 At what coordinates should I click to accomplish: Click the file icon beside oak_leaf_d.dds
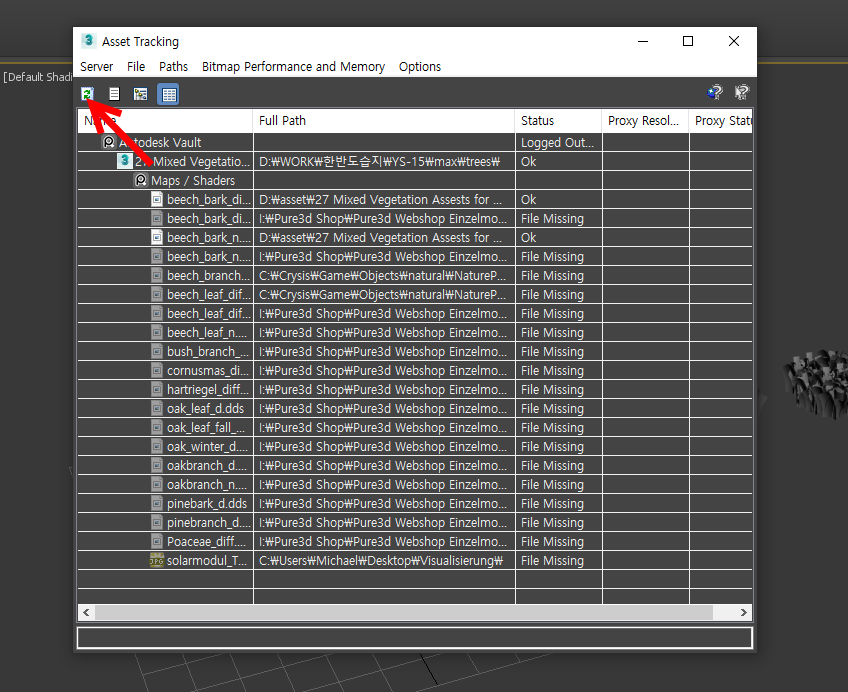click(157, 408)
